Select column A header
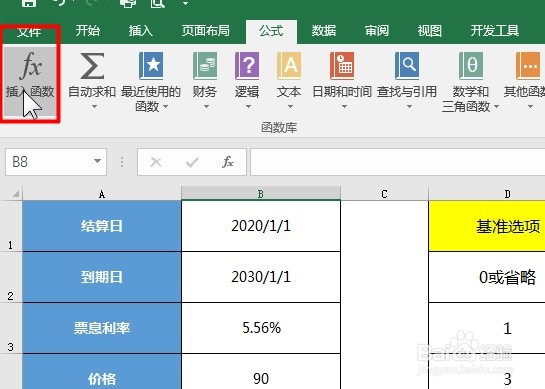 102,194
